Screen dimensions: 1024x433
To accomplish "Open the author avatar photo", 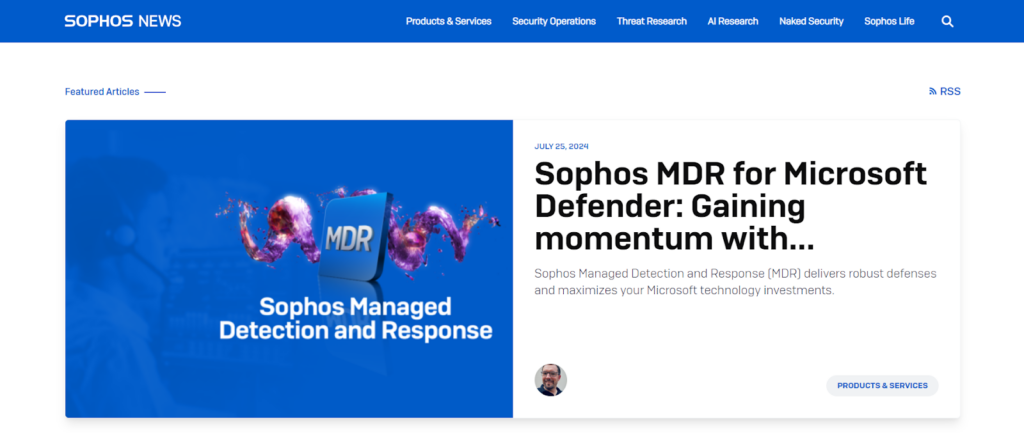I will [x=551, y=380].
